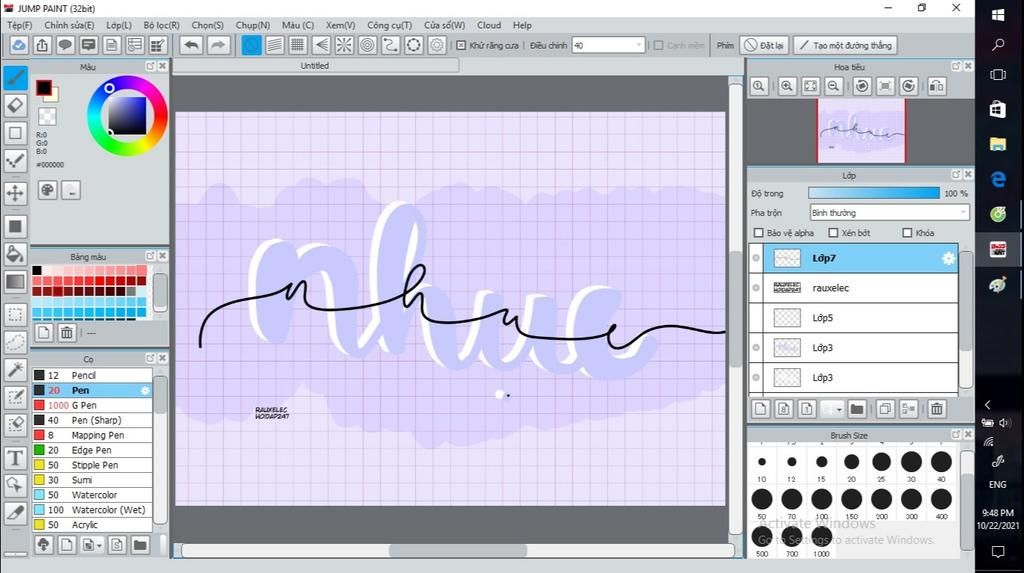This screenshot has height=573, width=1024.
Task: Choose the radial snap guide
Action: (x=344, y=45)
